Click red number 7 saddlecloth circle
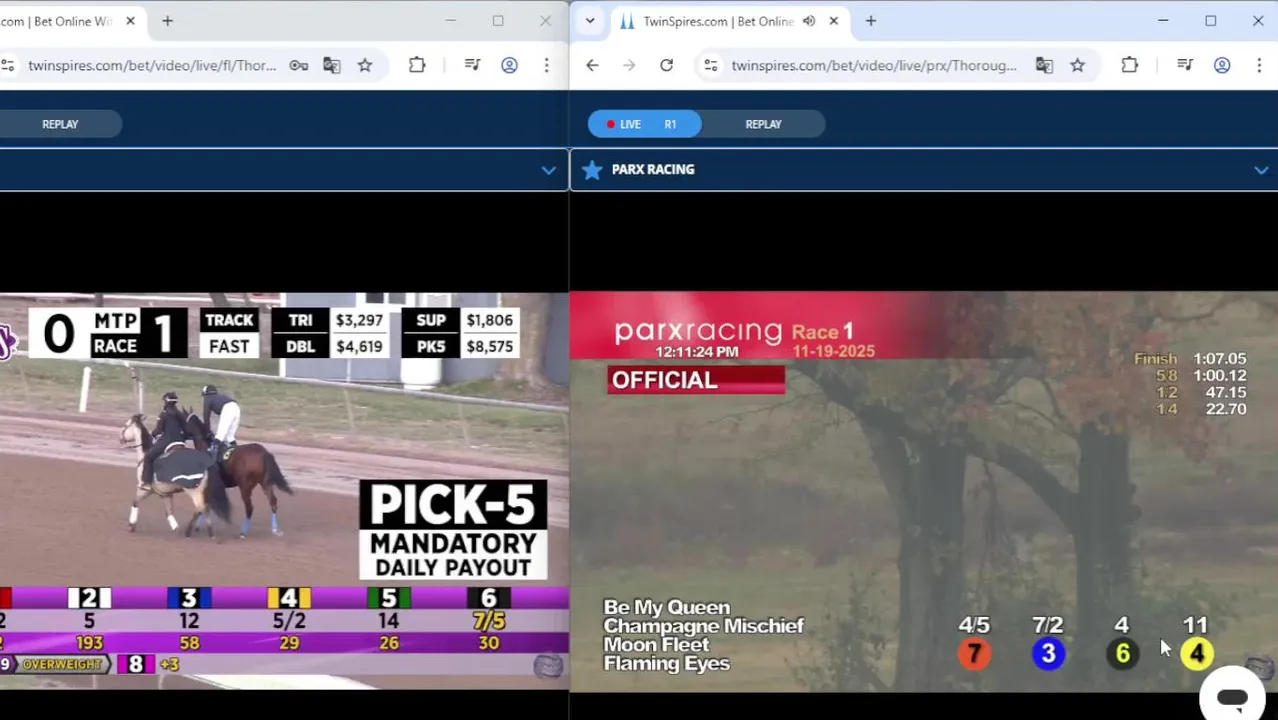The width and height of the screenshot is (1278, 720). (974, 654)
